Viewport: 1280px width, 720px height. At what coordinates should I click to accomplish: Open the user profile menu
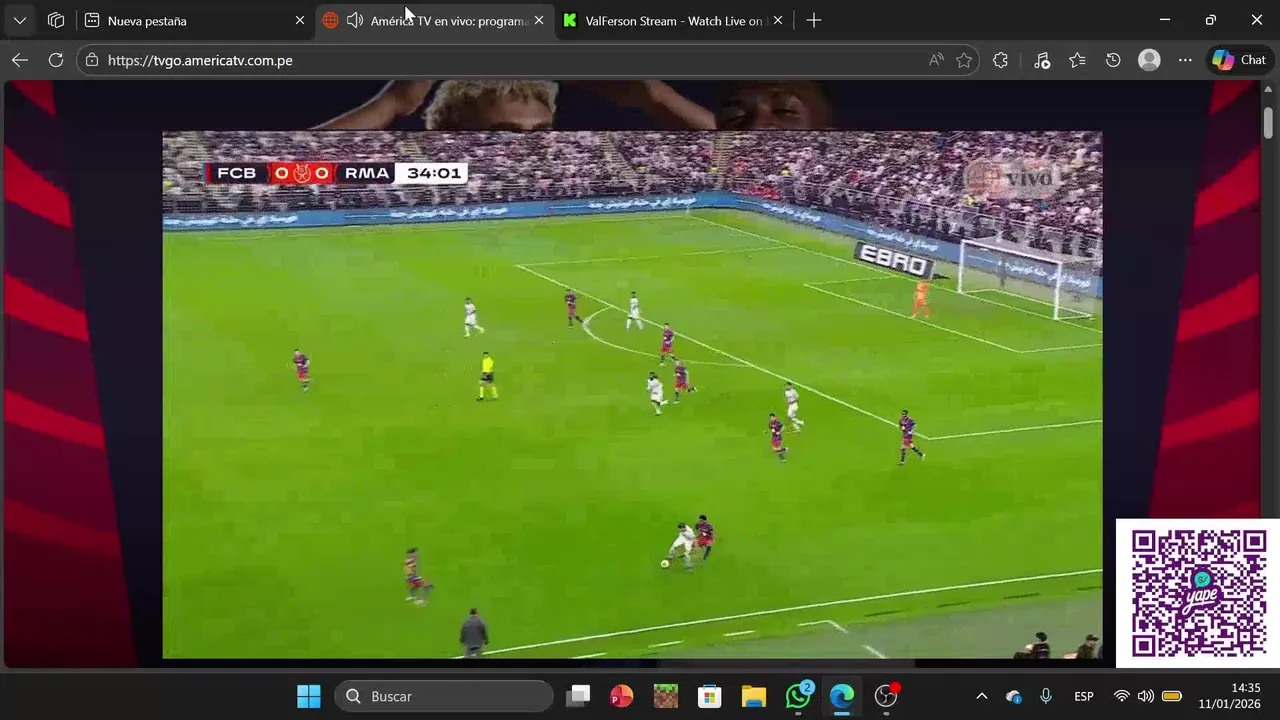click(x=1149, y=60)
